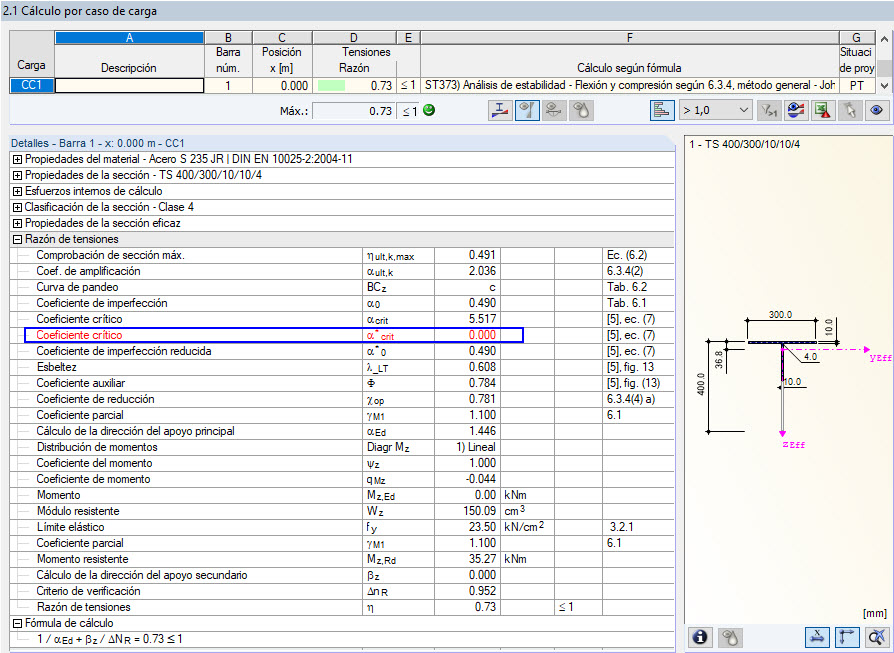Click the 'Descripción' column header A

point(128,38)
